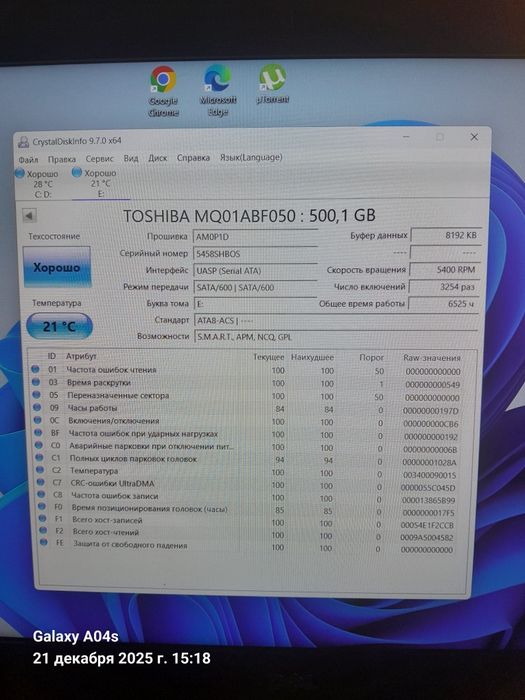Click status dot for attribute F2 row
This screenshot has width=525, height=700.
pos(43,531)
